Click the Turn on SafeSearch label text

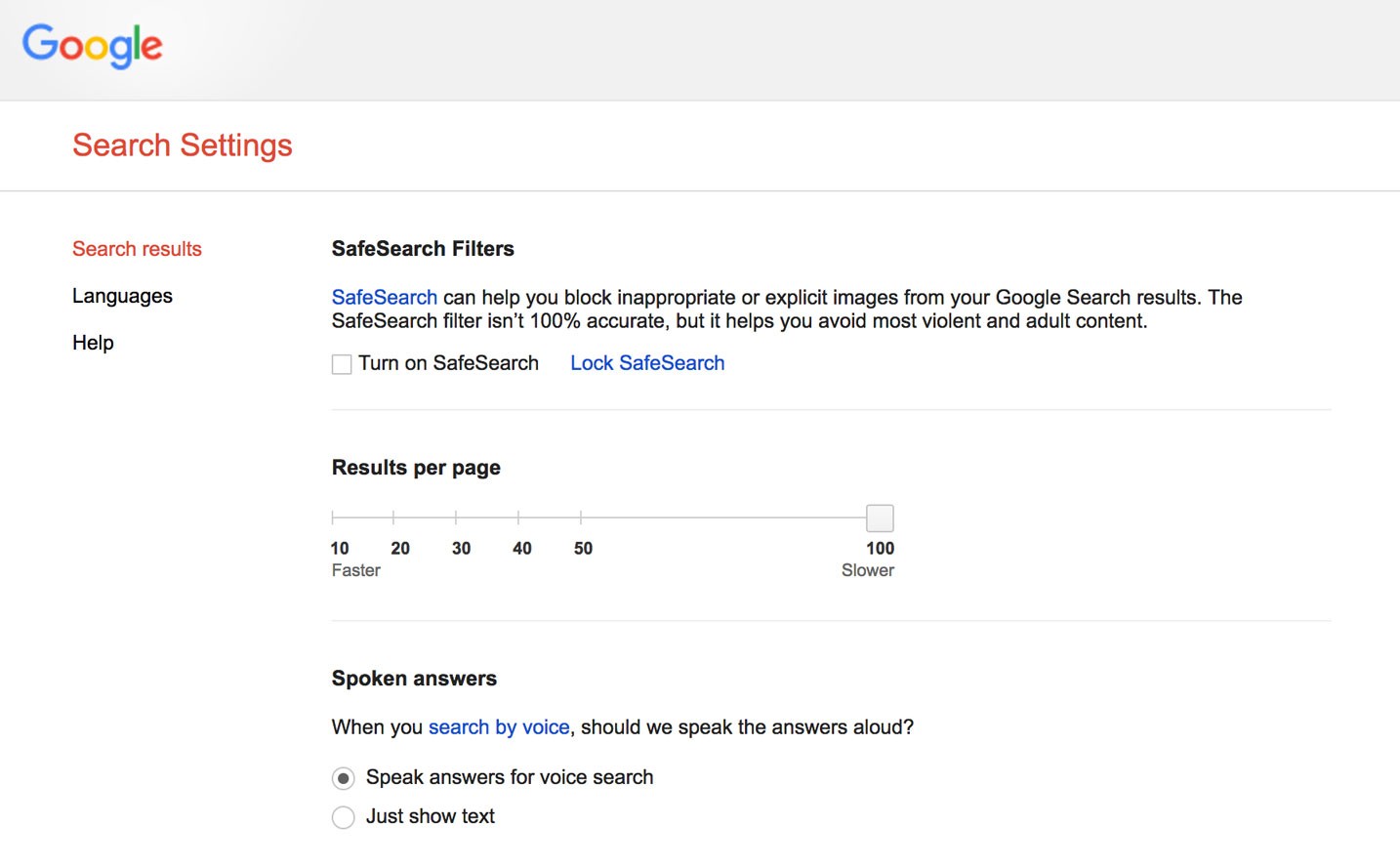coord(448,363)
